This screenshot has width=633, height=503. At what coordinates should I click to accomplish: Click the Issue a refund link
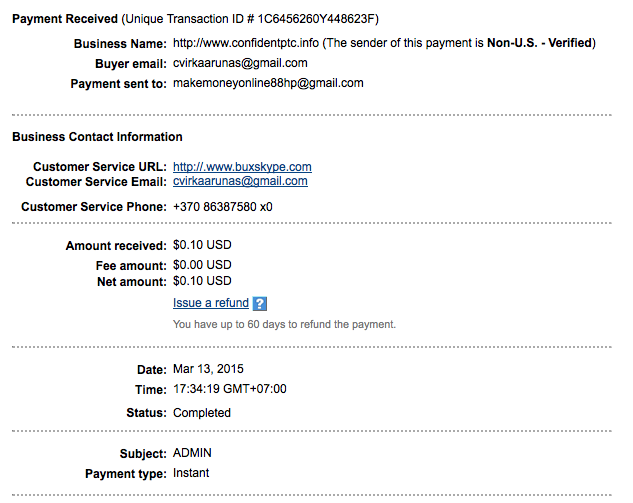pos(211,303)
